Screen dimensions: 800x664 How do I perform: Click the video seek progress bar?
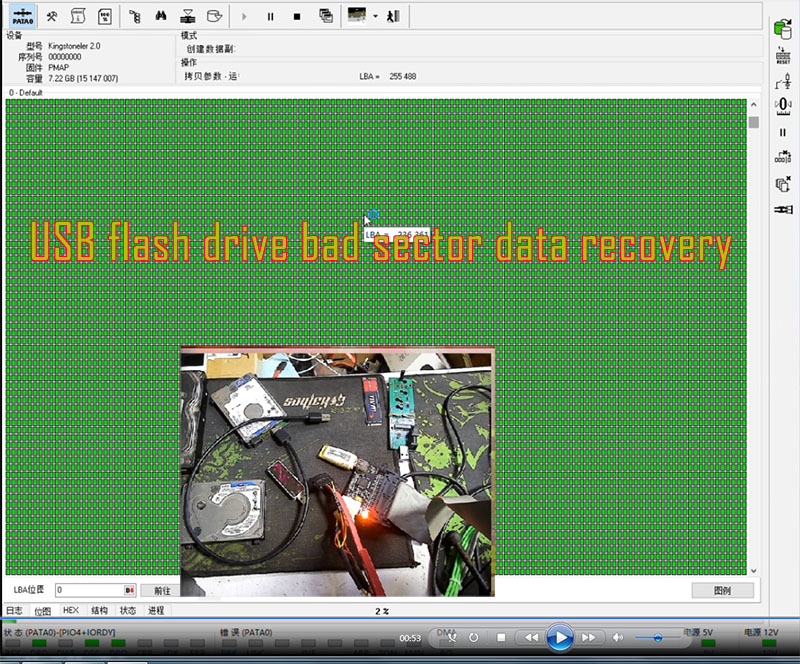click(x=400, y=620)
